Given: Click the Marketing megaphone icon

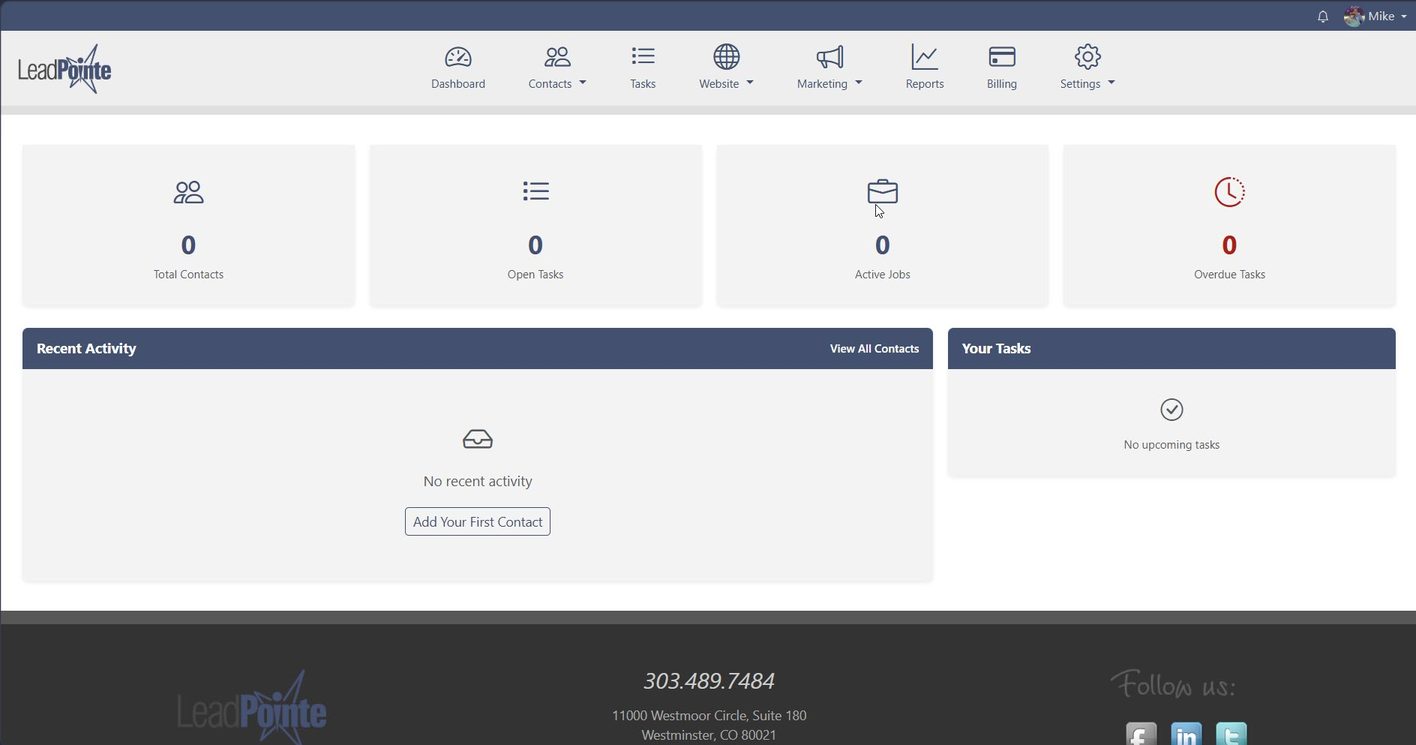Looking at the screenshot, I should tap(829, 57).
